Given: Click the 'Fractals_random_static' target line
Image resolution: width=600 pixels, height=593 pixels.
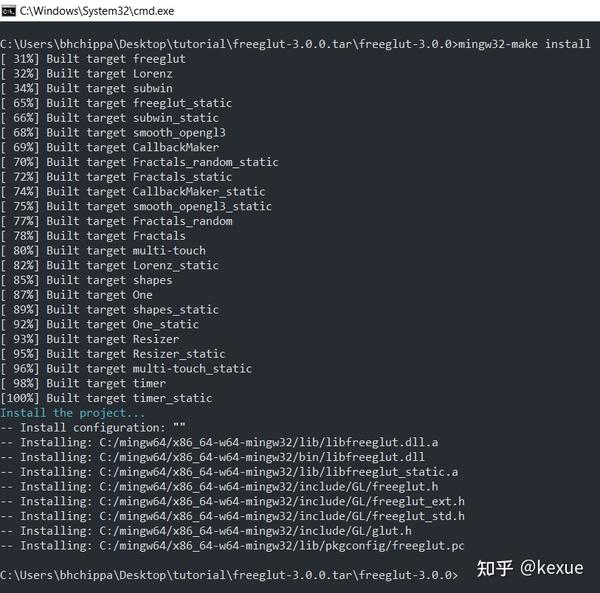Looking at the screenshot, I should click(x=139, y=162).
